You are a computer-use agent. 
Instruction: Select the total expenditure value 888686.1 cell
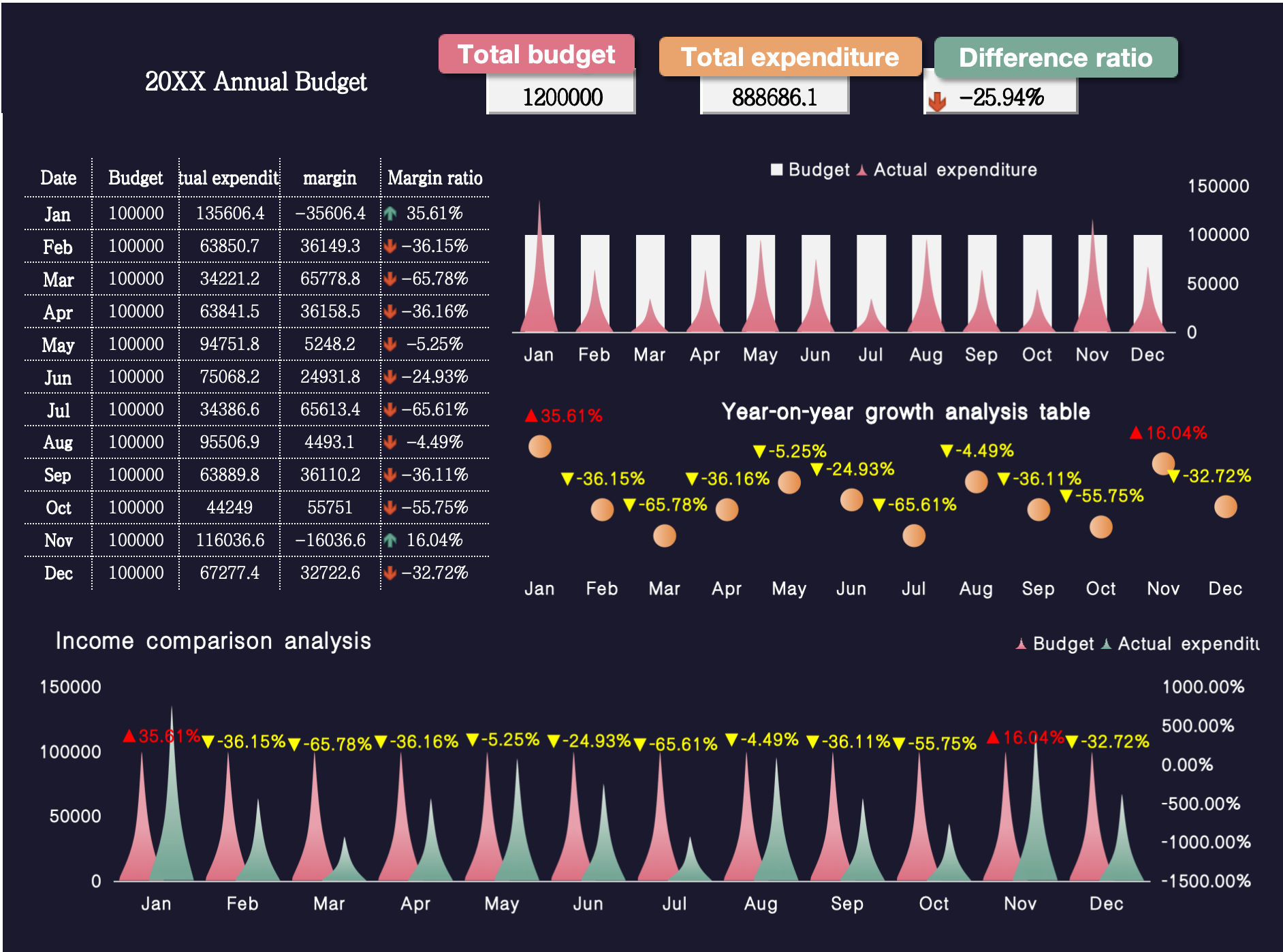tap(774, 97)
